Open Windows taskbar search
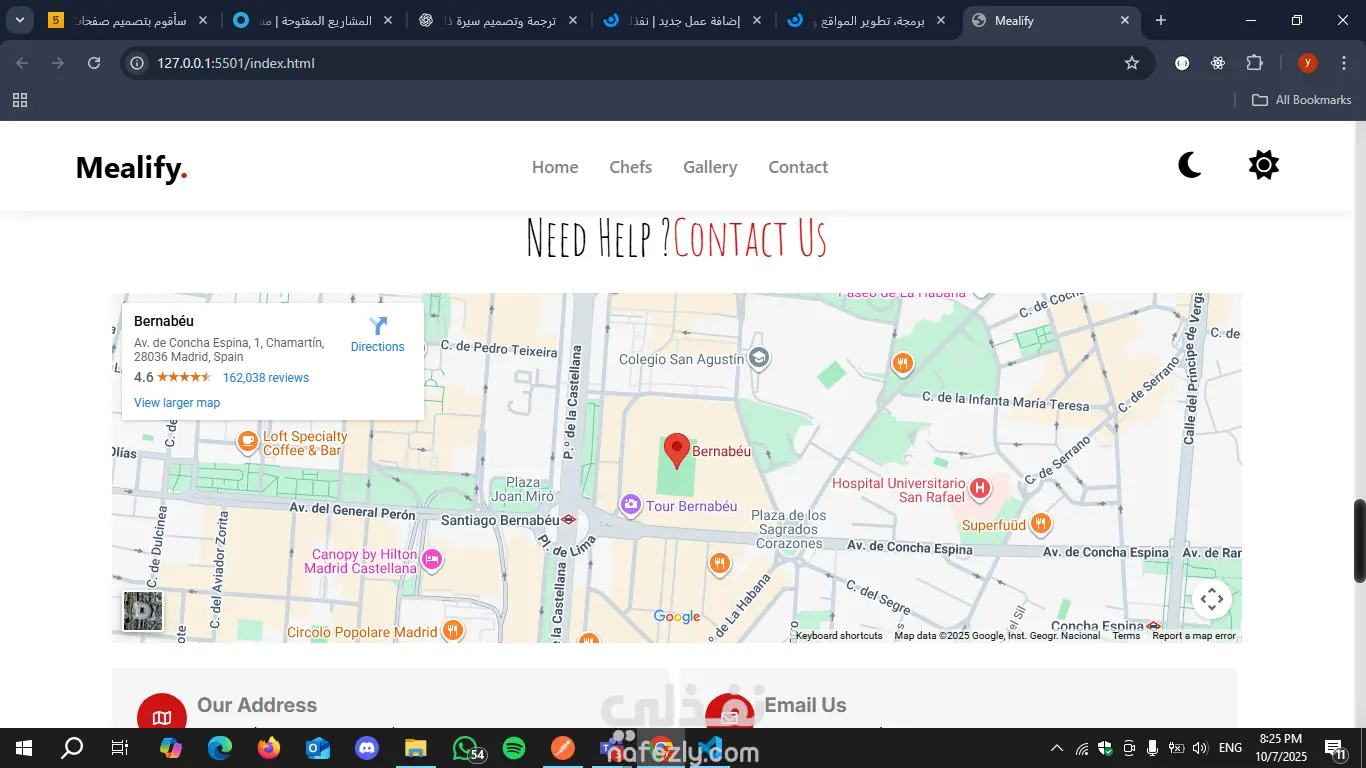The image size is (1366, 768). (x=72, y=748)
